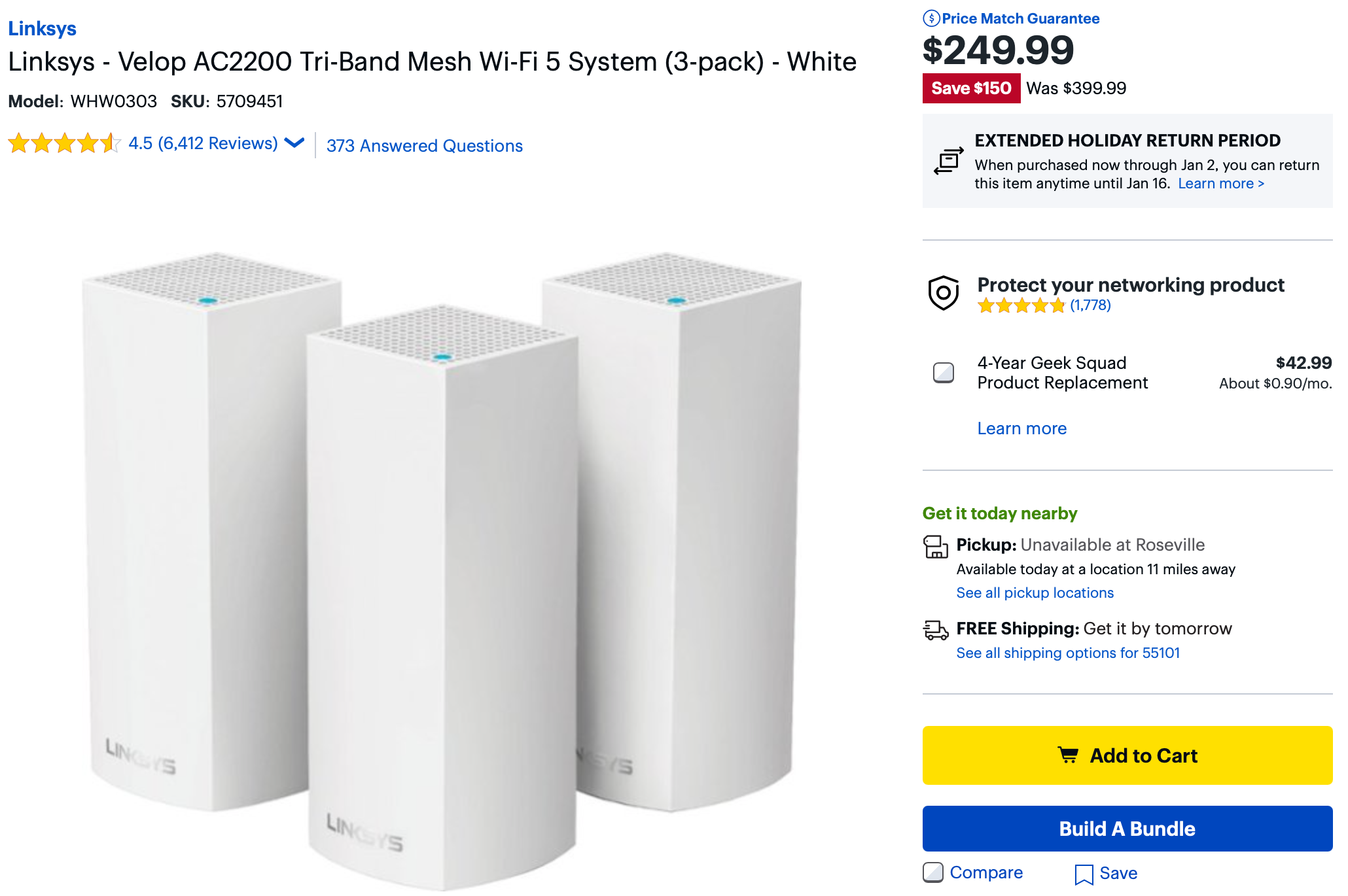The image size is (1348, 896).
Task: Click the Price Match Guarantee dollar icon
Action: 932,18
